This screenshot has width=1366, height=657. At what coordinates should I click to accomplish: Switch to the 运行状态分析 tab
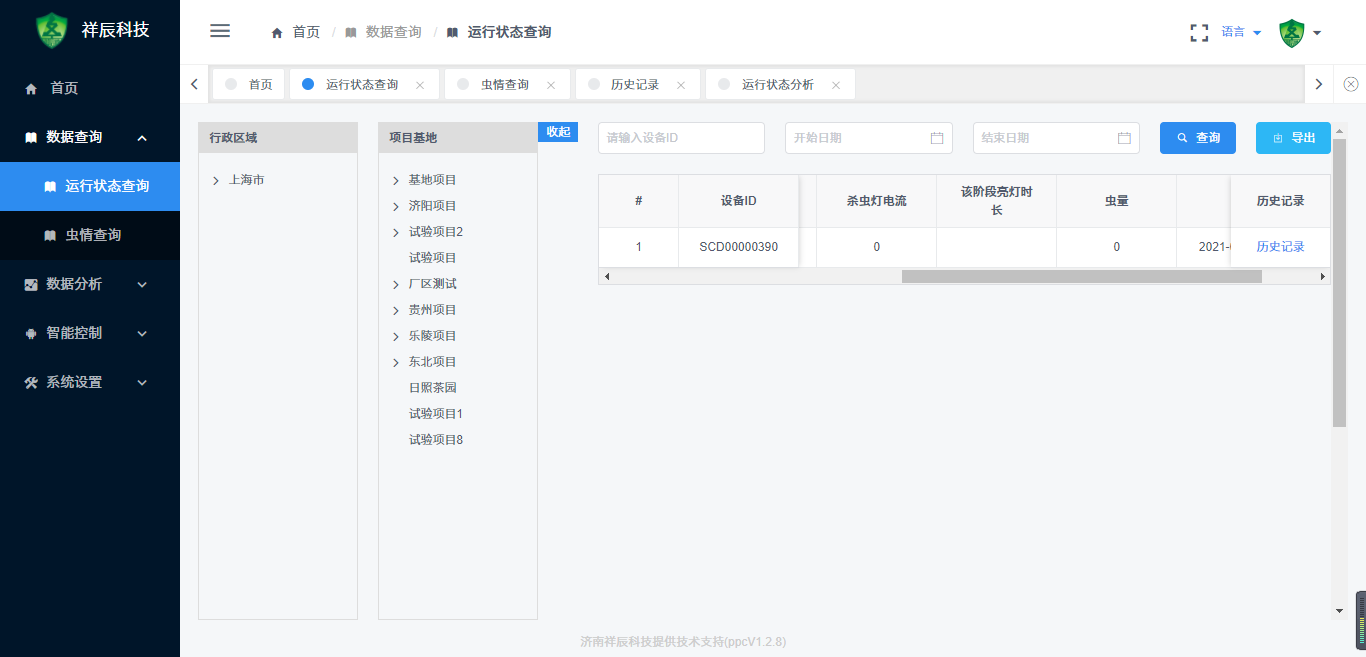coord(777,85)
